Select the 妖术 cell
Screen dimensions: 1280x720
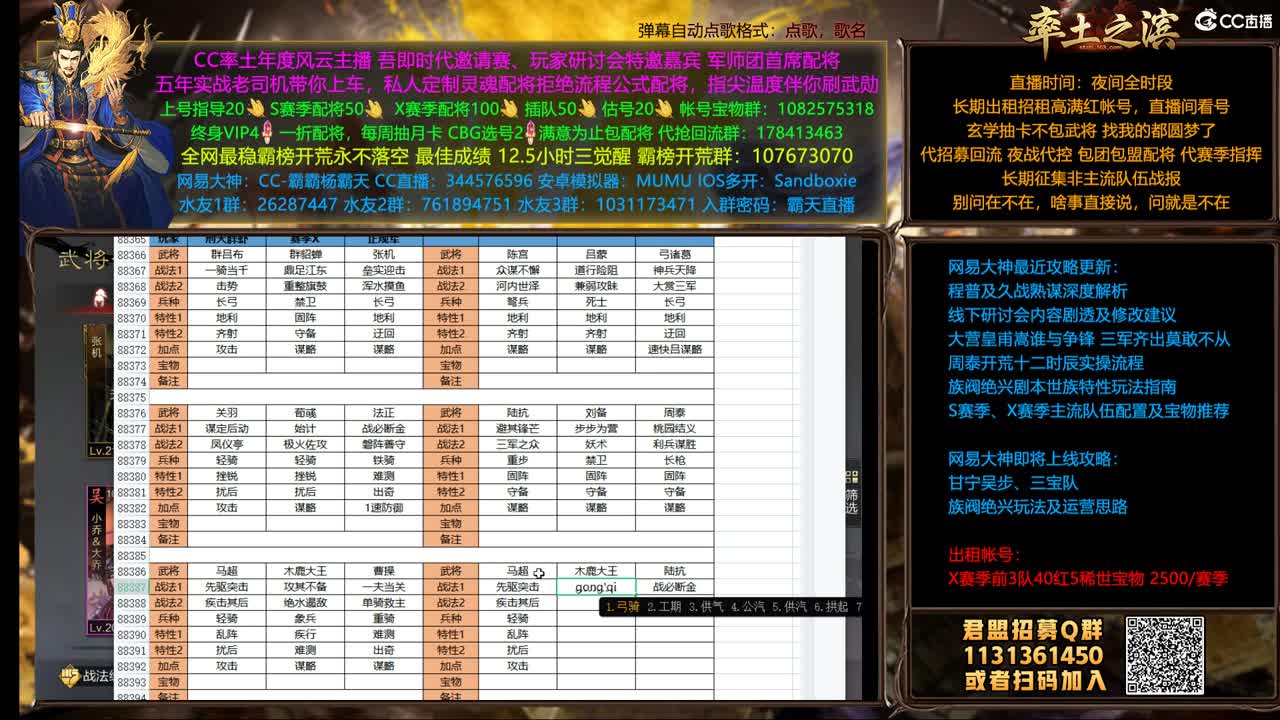(x=596, y=444)
